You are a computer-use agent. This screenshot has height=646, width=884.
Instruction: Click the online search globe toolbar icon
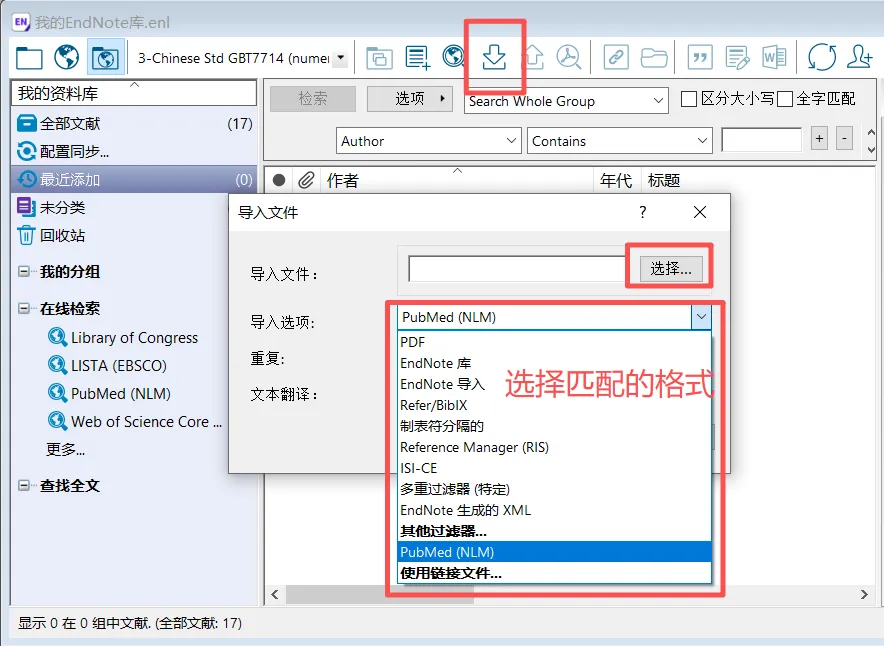tap(453, 57)
